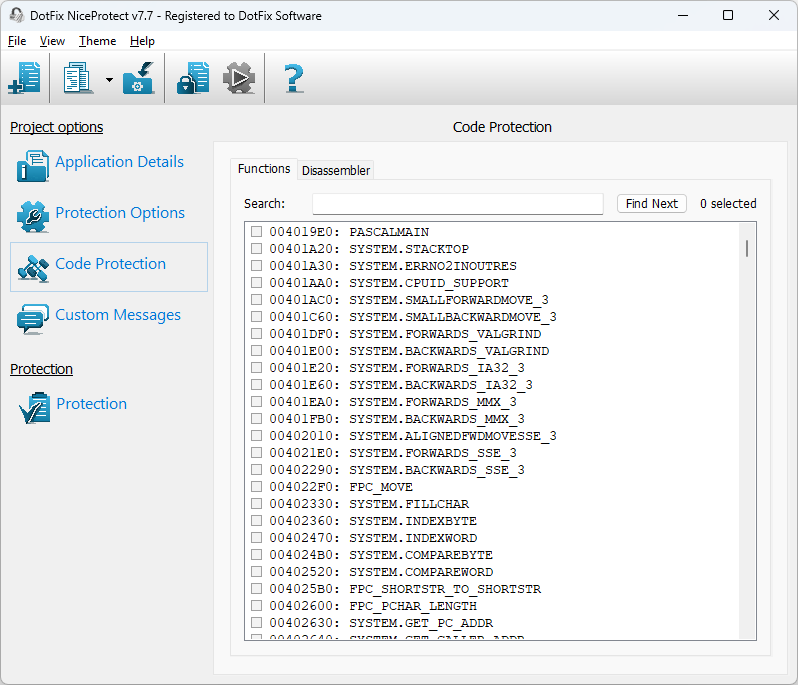798x685 pixels.
Task: Enable SYSTEM.CPUID_SUPPORT checkbox
Action: 256,283
